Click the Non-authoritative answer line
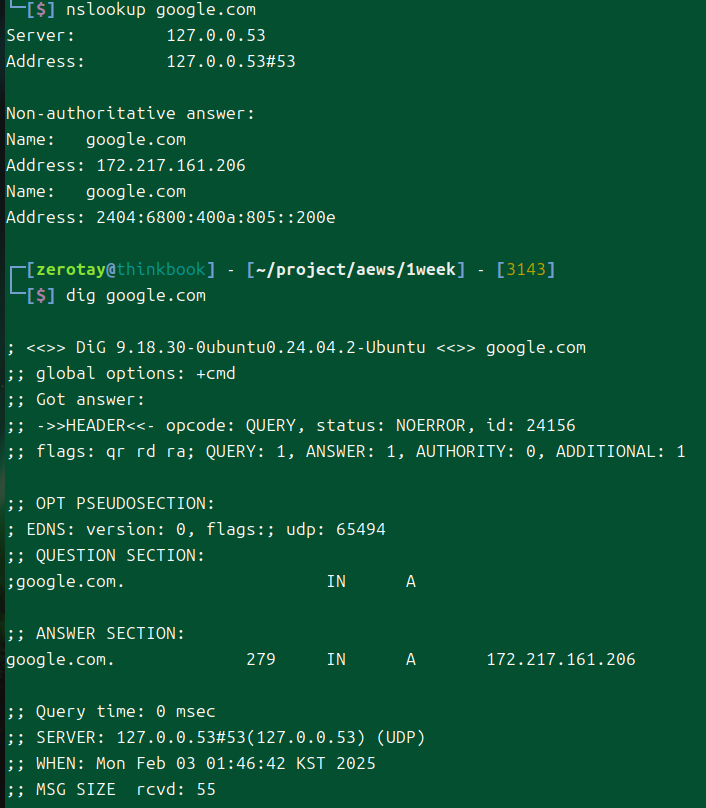This screenshot has height=808, width=706. [130, 114]
